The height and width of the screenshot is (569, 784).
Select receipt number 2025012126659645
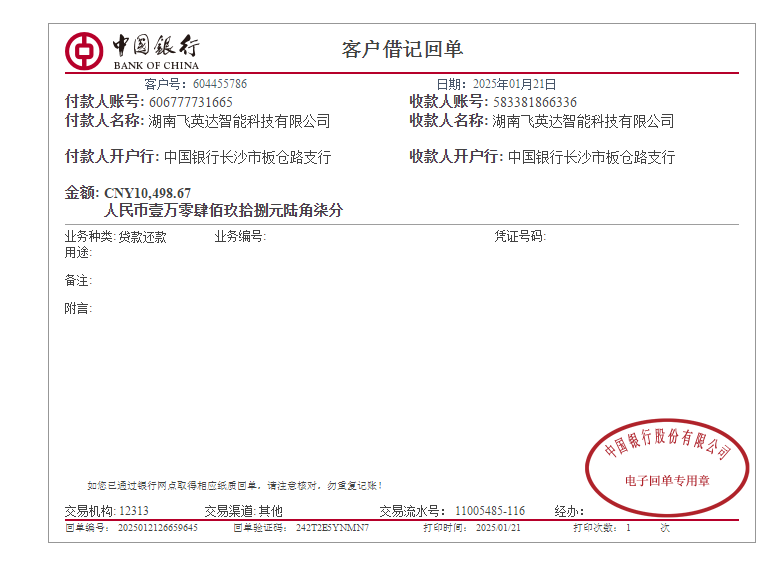pos(158,528)
